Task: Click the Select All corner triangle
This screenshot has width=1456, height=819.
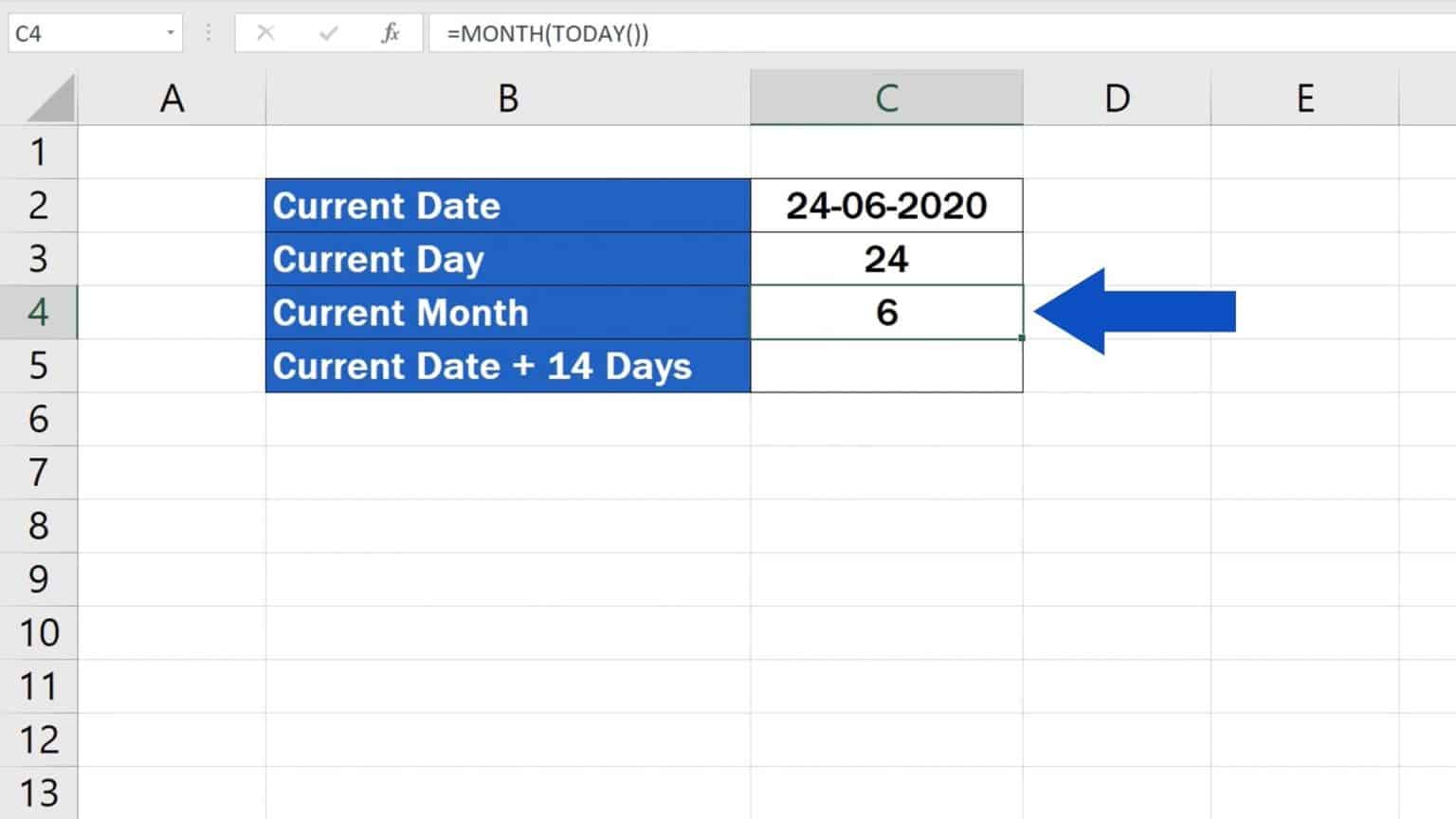Action: coord(51,100)
